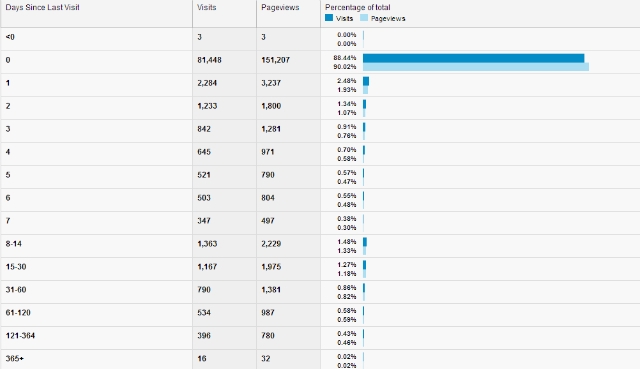The height and width of the screenshot is (369, 640).
Task: Select the 121-364 days row label
Action: pyautogui.click(x=20, y=336)
